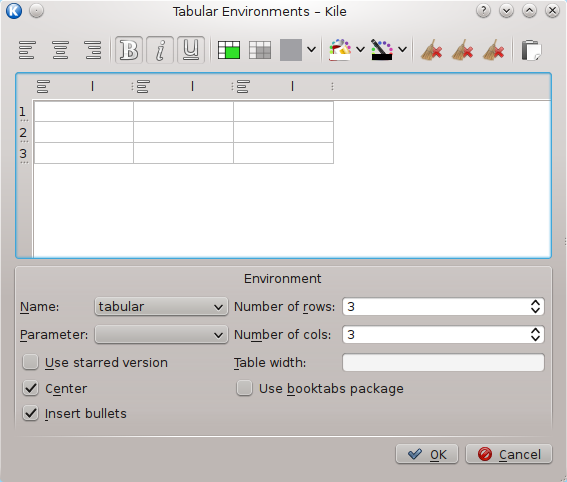Click the Join Cells icon with green cell
Viewport: 567px width, 482px height.
229,50
